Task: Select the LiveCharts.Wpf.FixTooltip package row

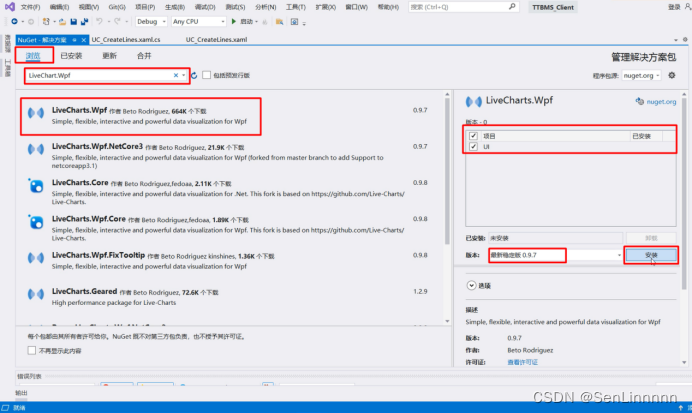Action: [229, 260]
